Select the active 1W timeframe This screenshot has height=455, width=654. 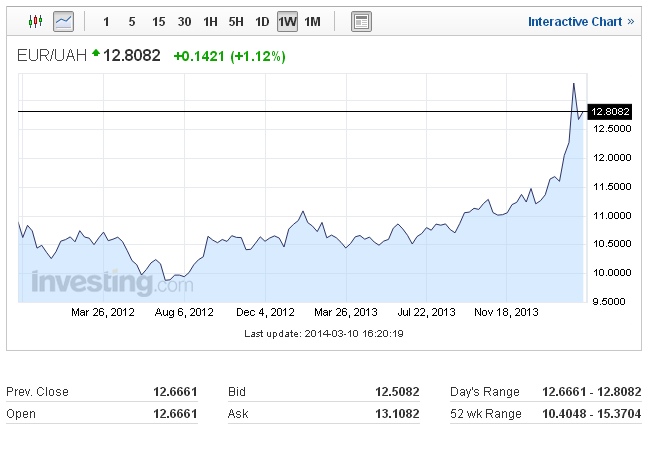pos(287,22)
